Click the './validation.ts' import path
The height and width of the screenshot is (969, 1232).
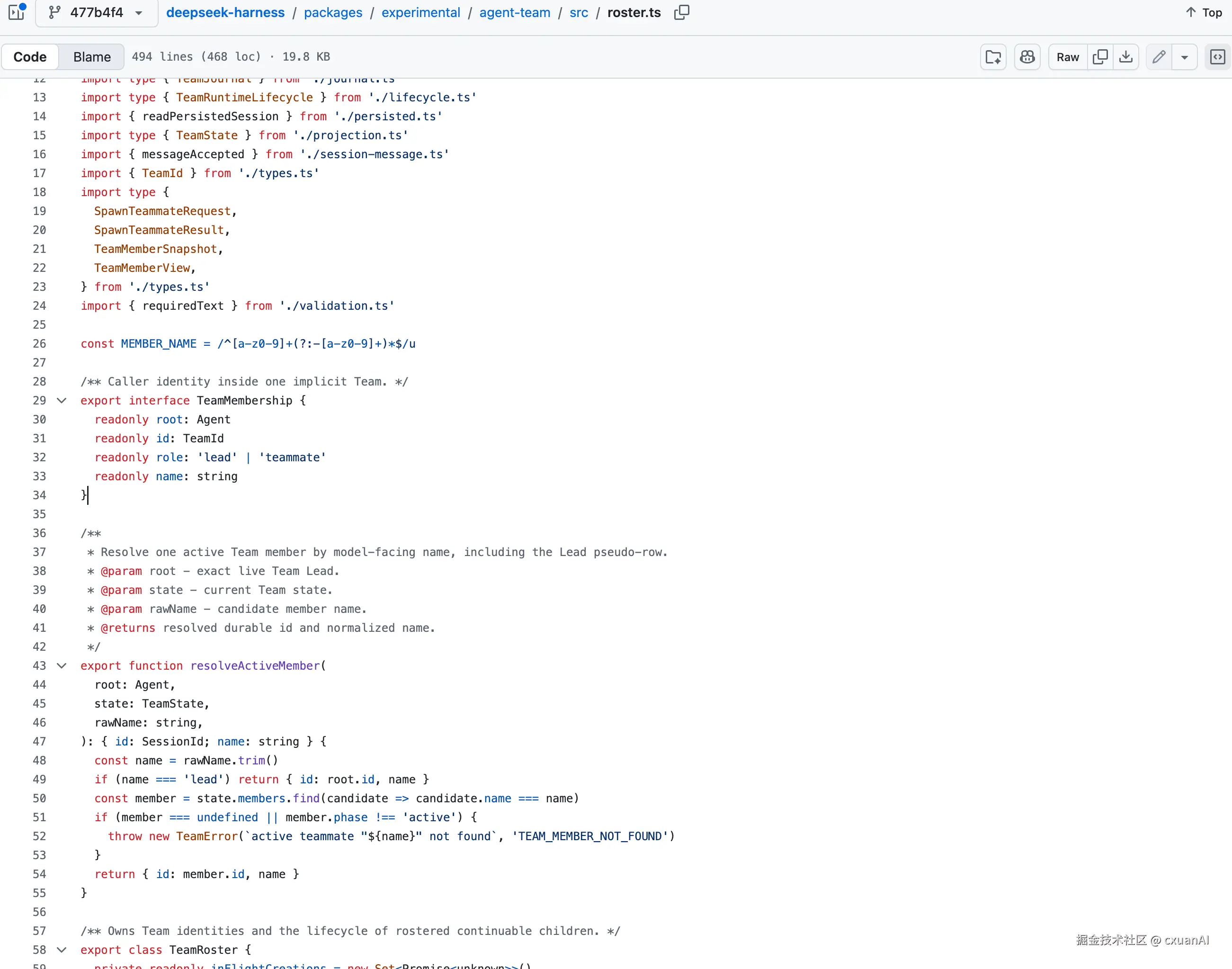pos(337,306)
